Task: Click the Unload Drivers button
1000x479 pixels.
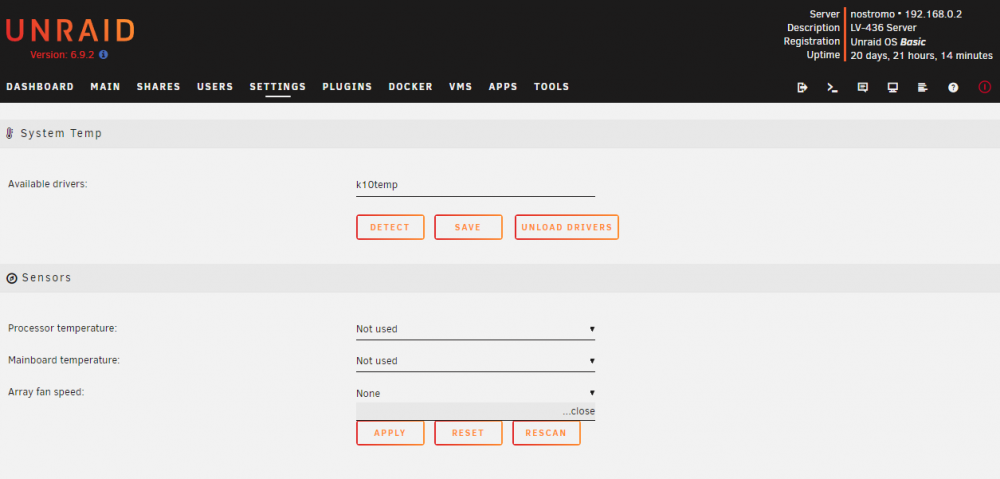Action: [566, 227]
